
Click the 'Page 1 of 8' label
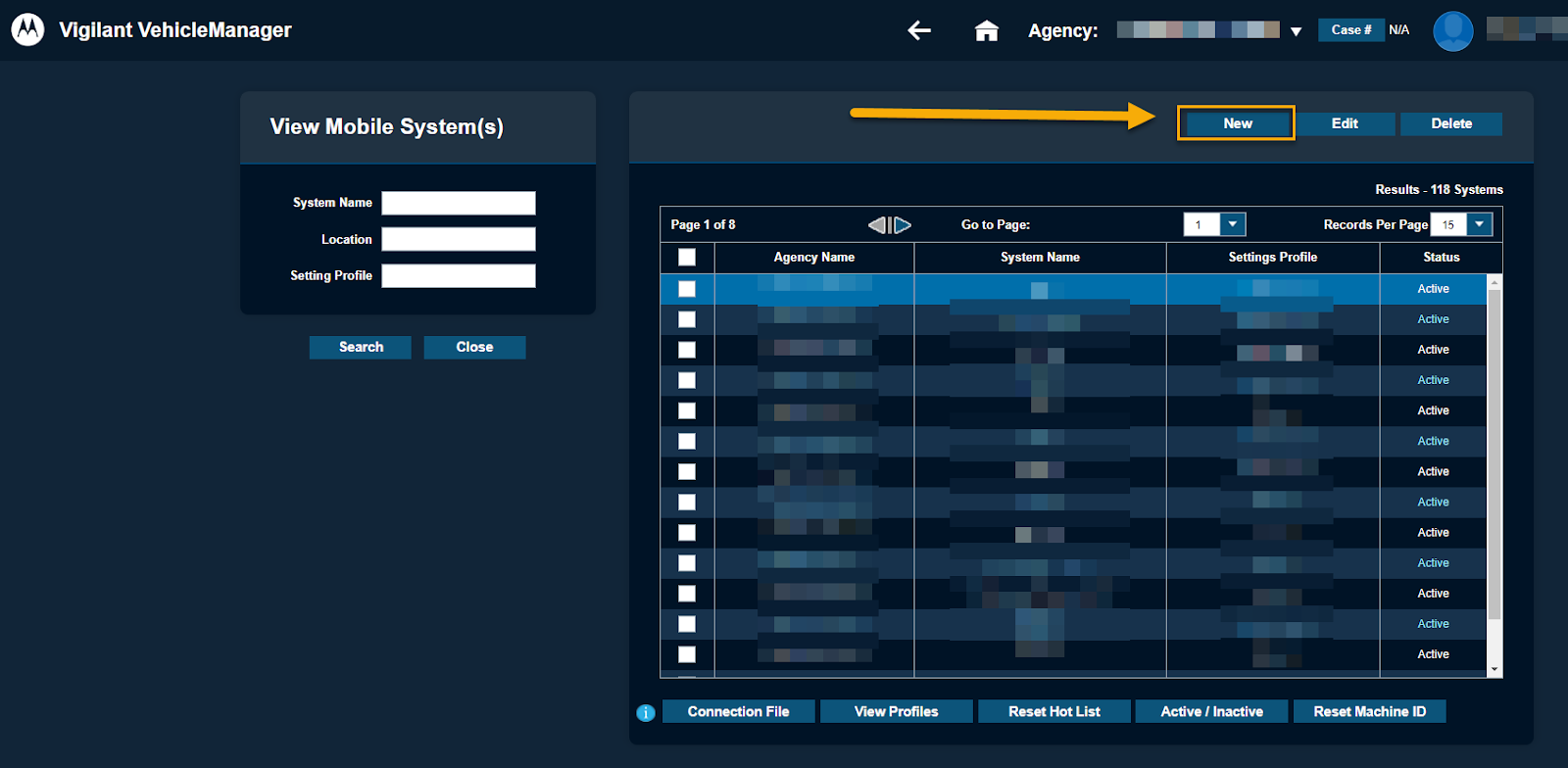tap(703, 224)
